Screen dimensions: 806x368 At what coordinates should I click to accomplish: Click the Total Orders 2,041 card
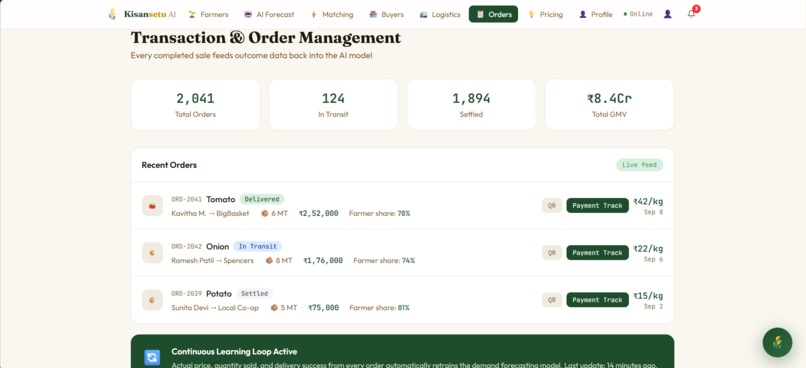coord(195,104)
